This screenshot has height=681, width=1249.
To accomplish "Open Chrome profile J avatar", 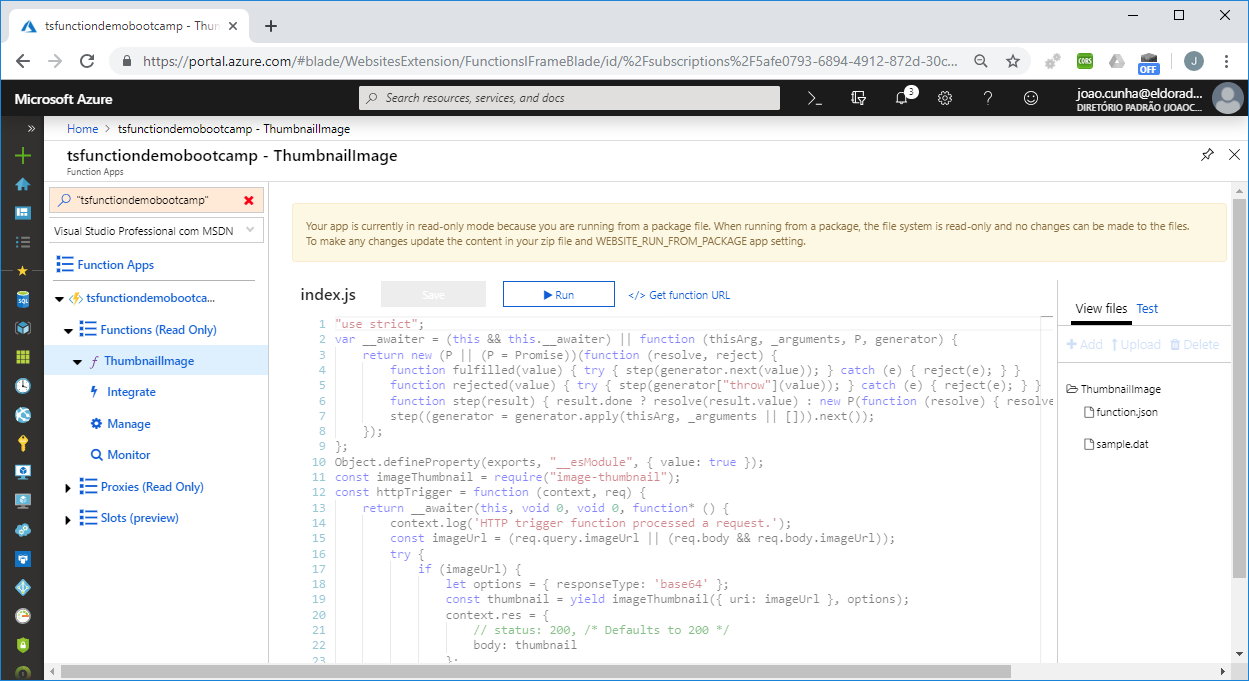I will coord(1194,61).
